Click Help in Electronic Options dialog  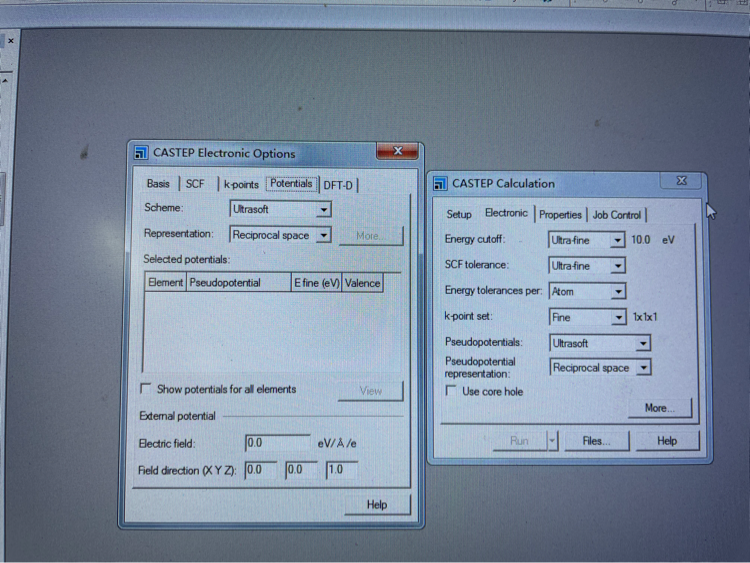point(377,505)
